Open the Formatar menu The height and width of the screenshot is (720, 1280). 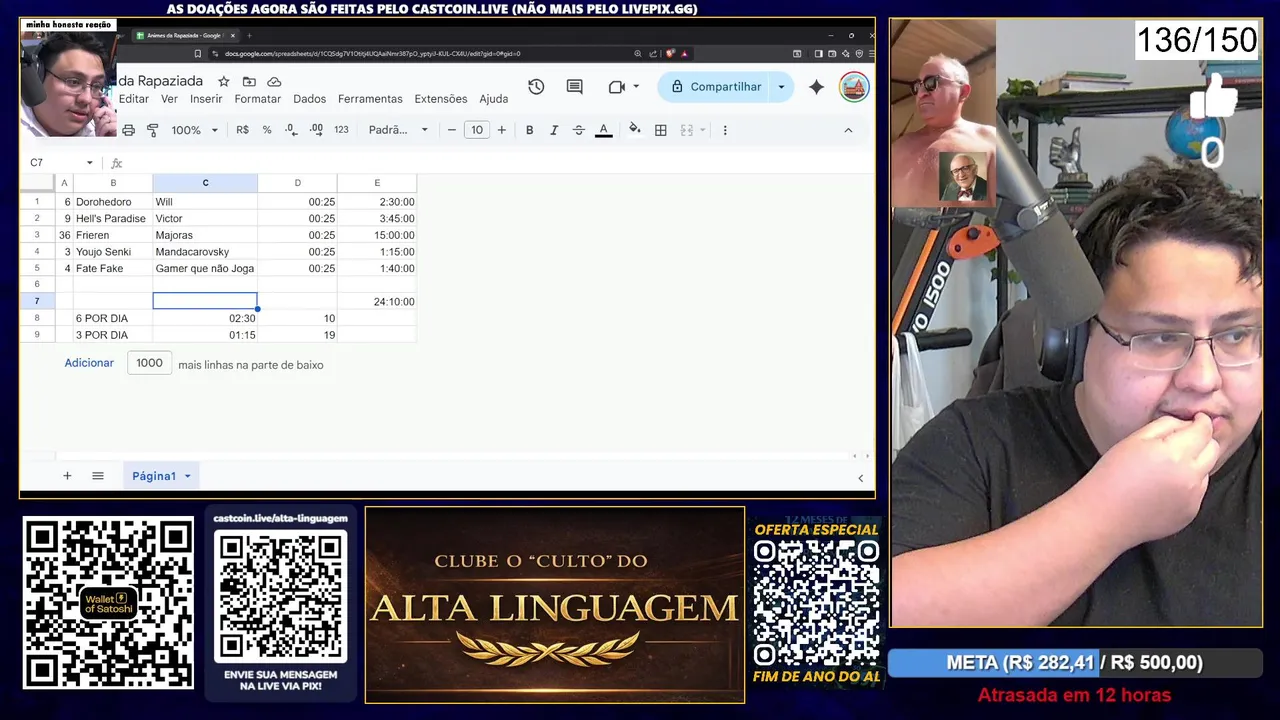(x=257, y=99)
